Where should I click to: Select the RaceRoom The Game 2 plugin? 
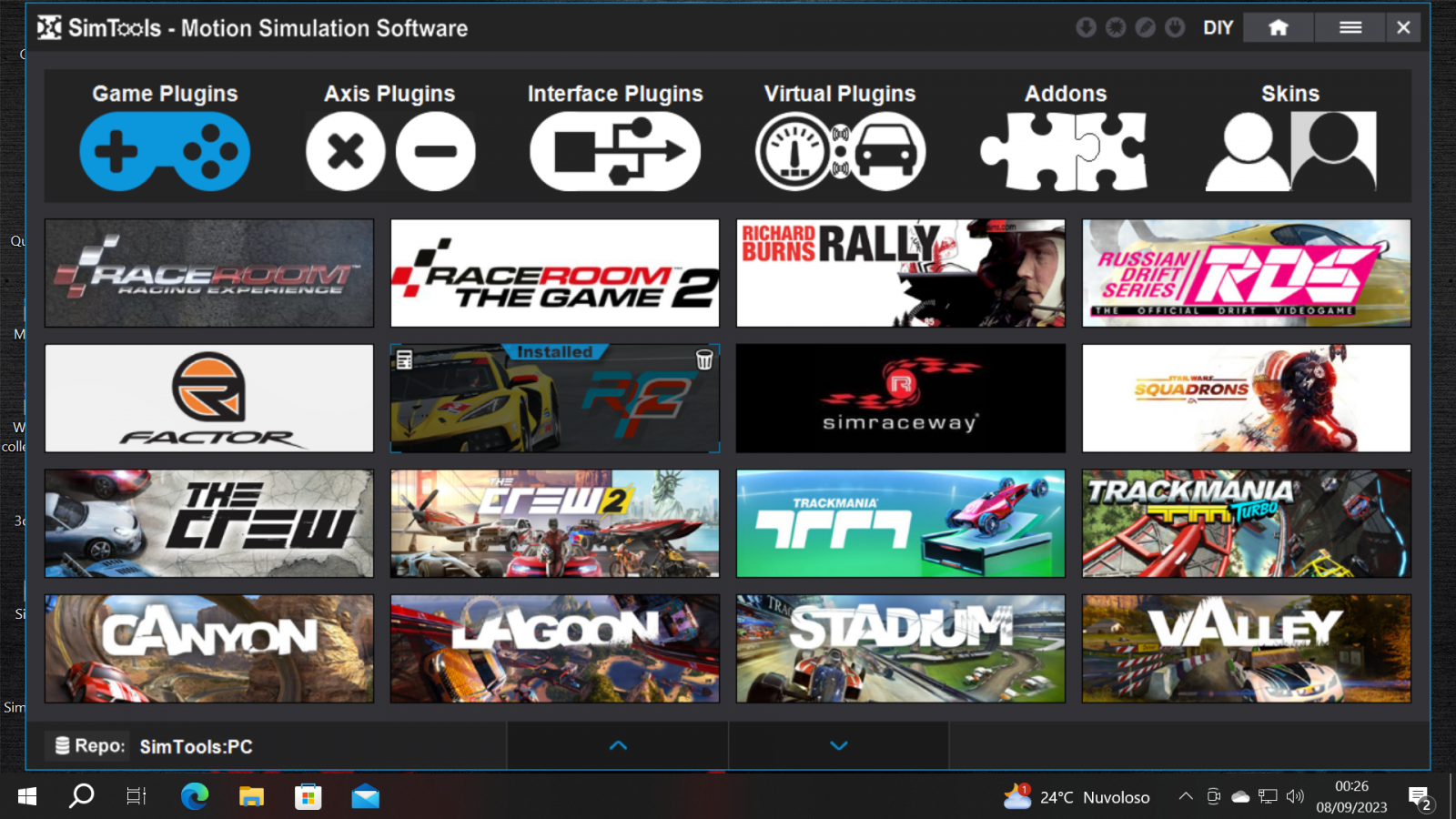coord(555,273)
